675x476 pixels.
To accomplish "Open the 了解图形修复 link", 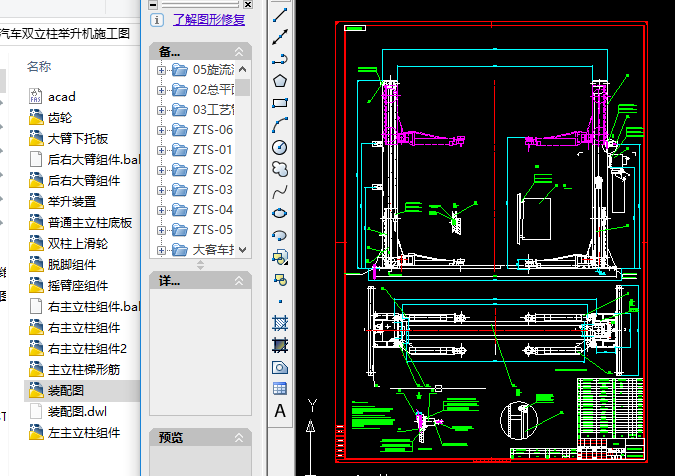I will (208, 19).
